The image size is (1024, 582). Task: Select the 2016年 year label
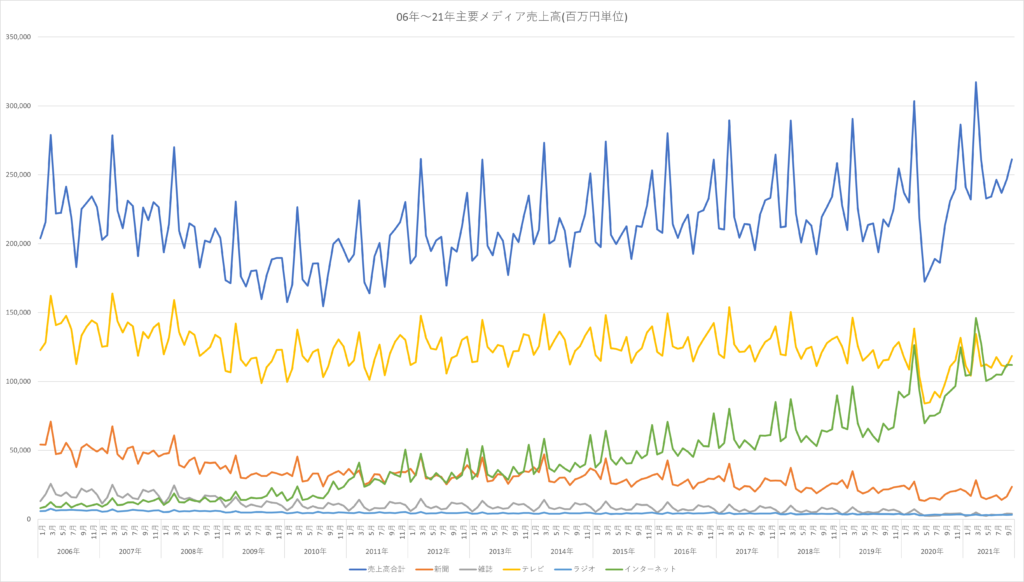(x=685, y=551)
